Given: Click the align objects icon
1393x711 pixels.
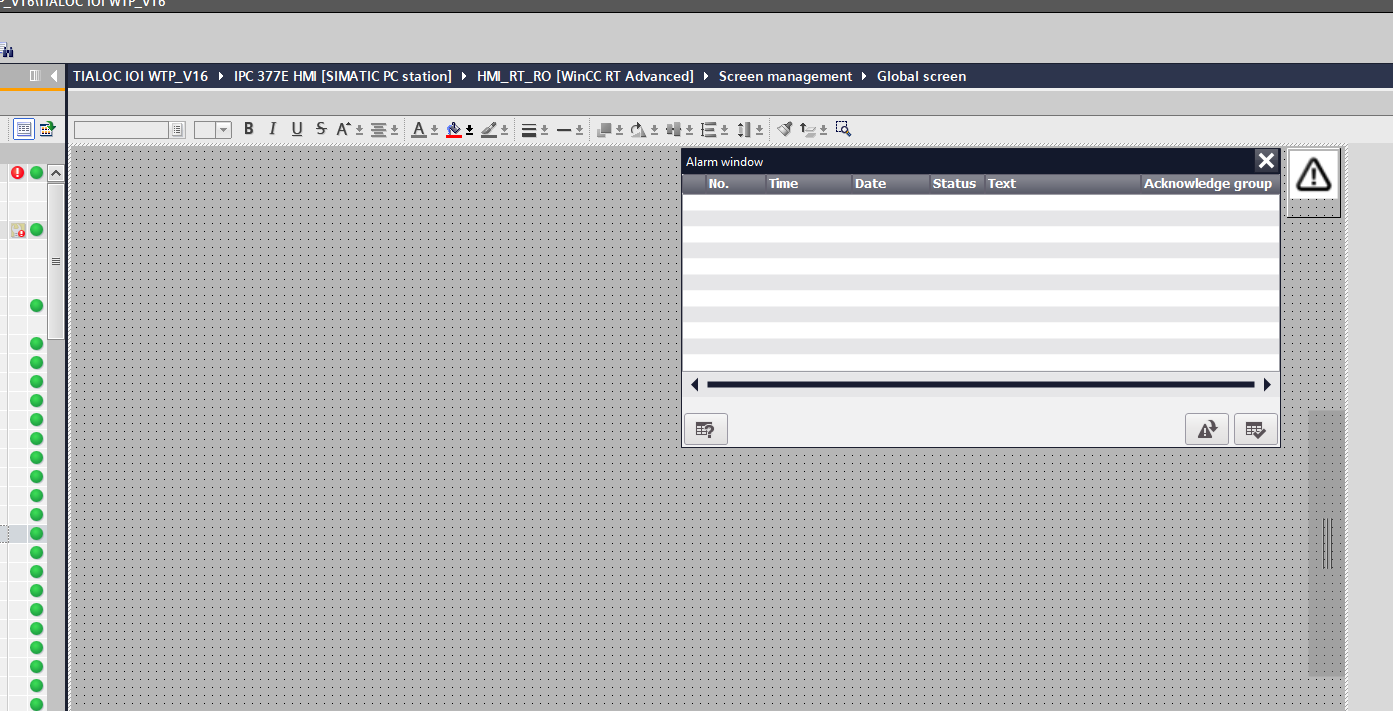Looking at the screenshot, I should point(673,129).
